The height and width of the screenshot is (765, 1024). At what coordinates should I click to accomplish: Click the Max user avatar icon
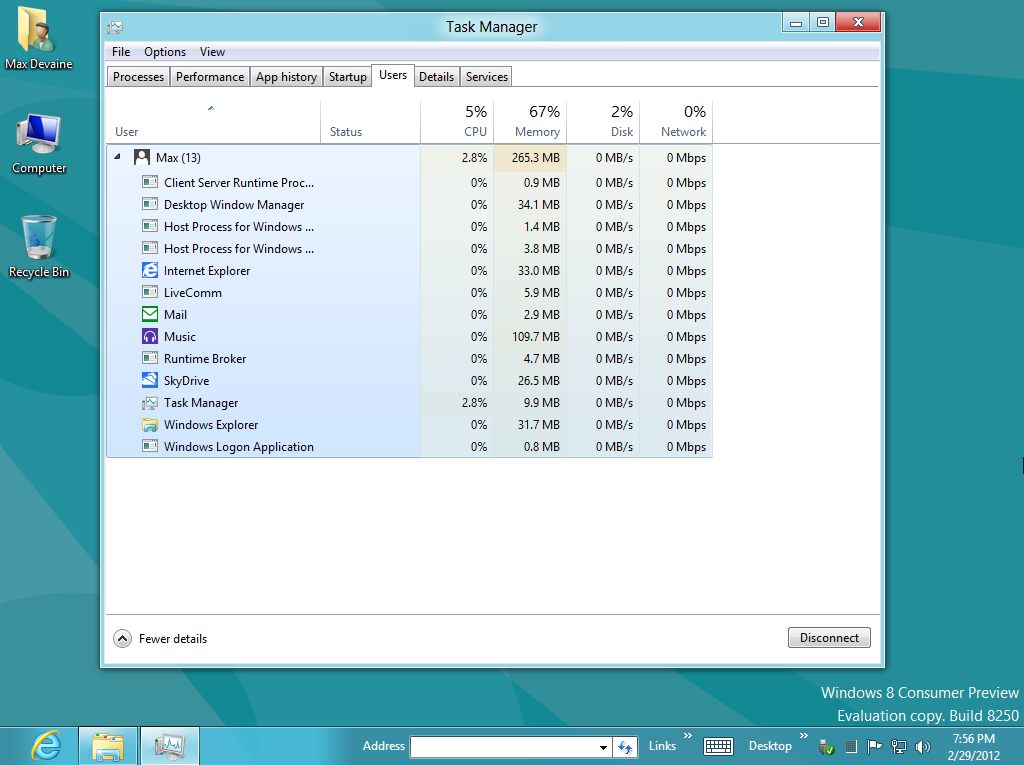(142, 157)
